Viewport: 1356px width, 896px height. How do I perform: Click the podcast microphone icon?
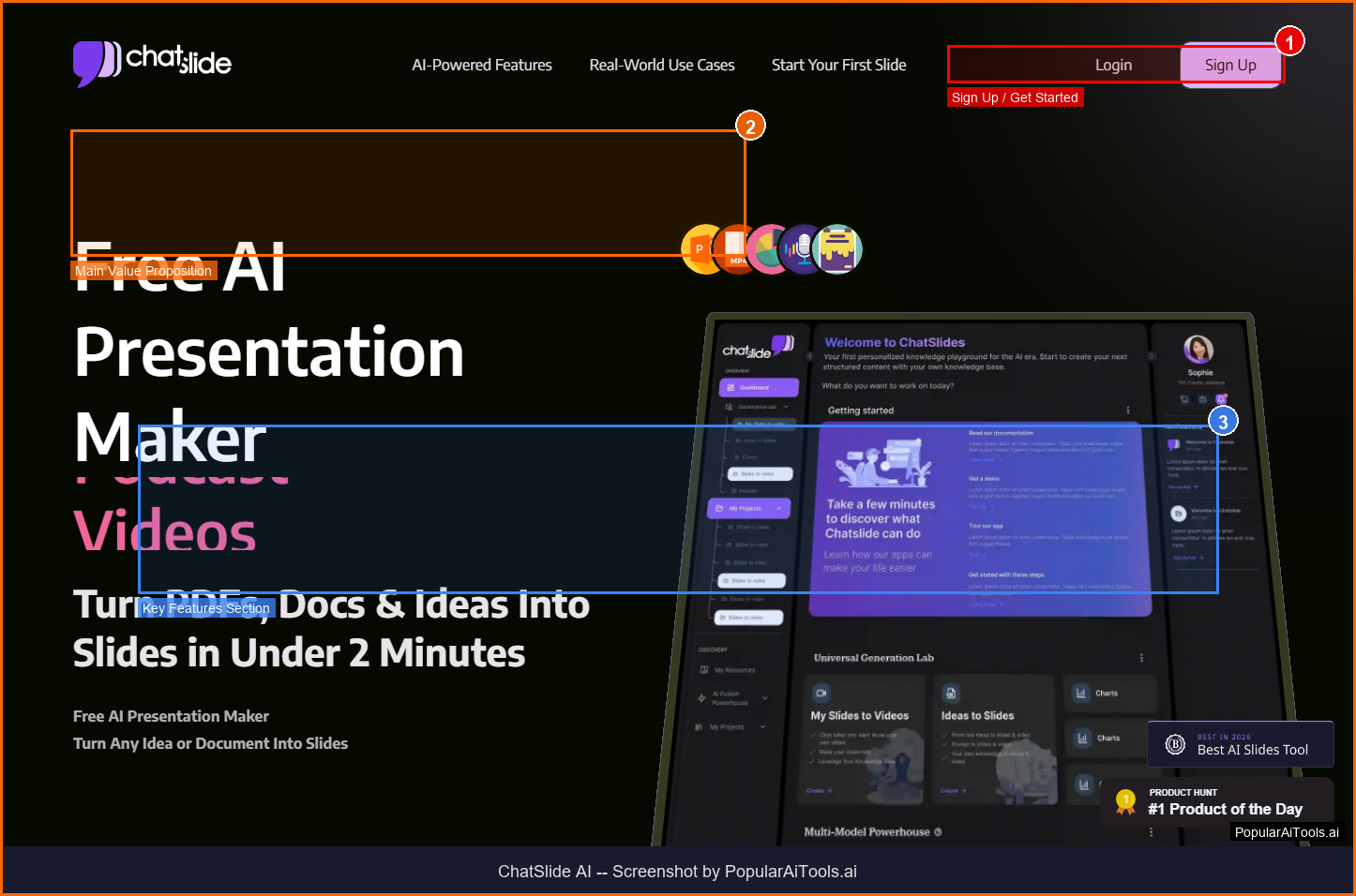click(x=803, y=249)
